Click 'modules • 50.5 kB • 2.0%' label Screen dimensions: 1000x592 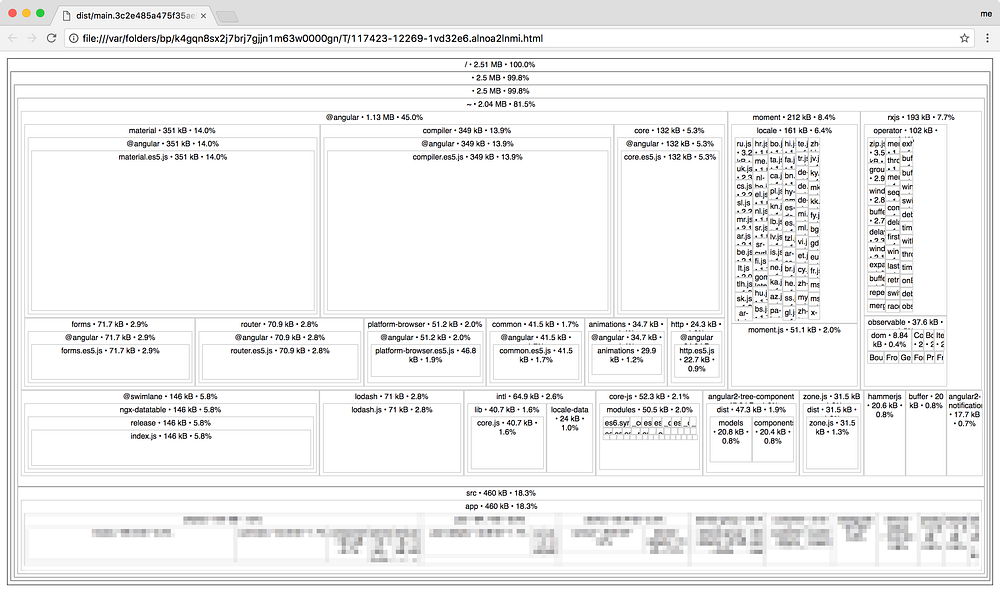pos(649,410)
